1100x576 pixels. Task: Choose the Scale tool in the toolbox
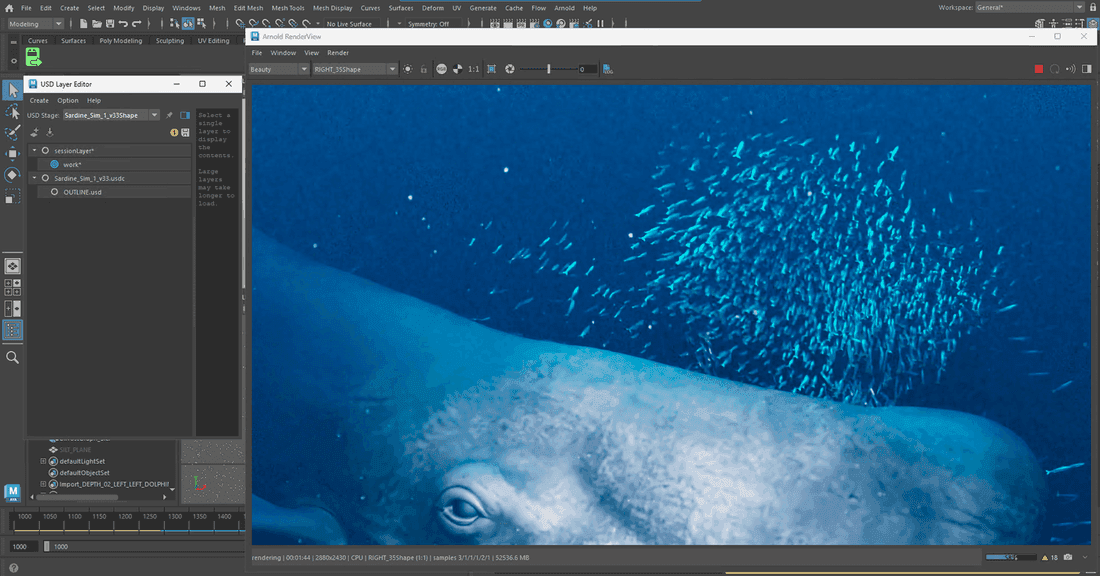pos(12,197)
